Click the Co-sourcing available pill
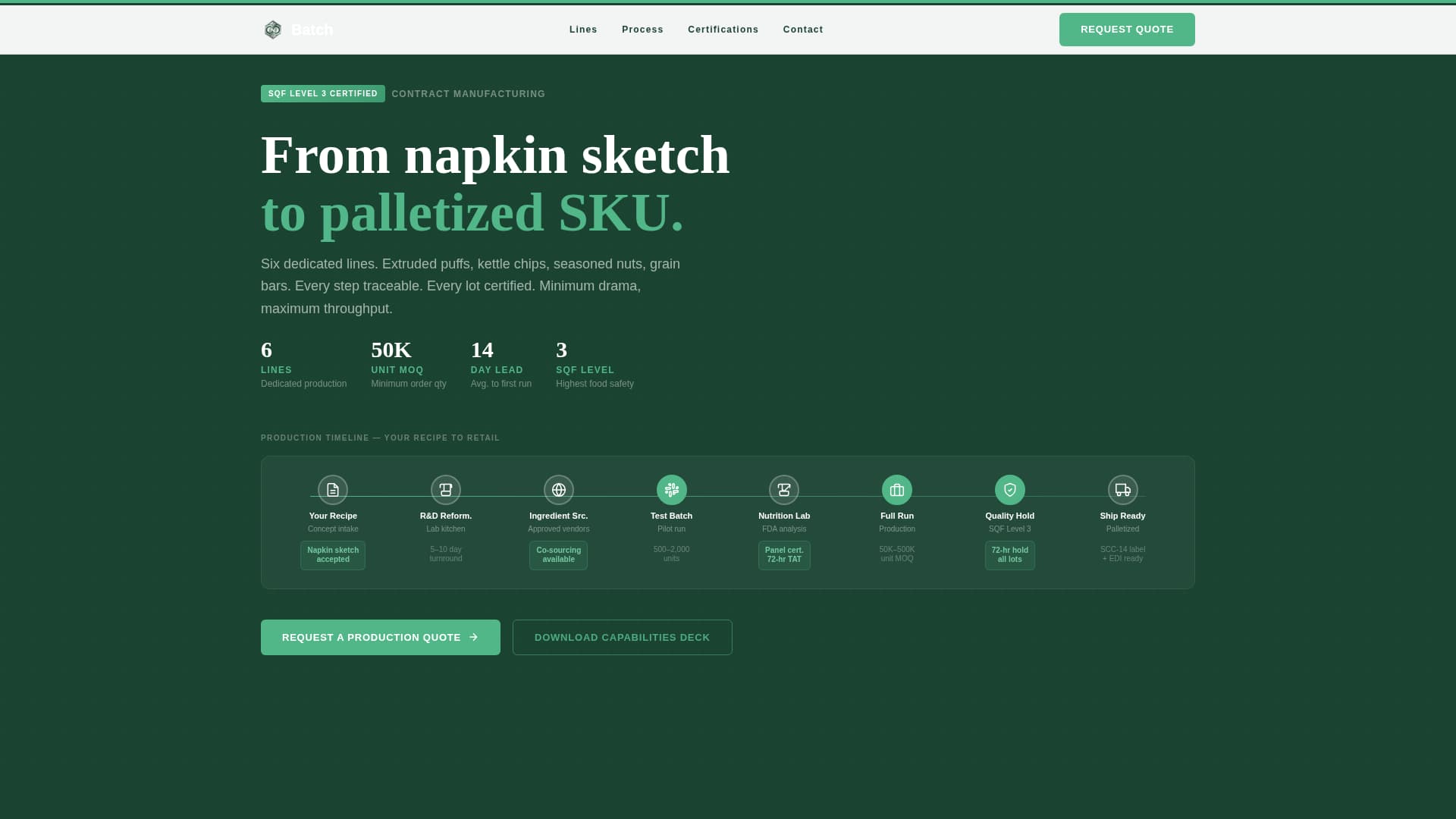The image size is (1456, 819). 559,554
